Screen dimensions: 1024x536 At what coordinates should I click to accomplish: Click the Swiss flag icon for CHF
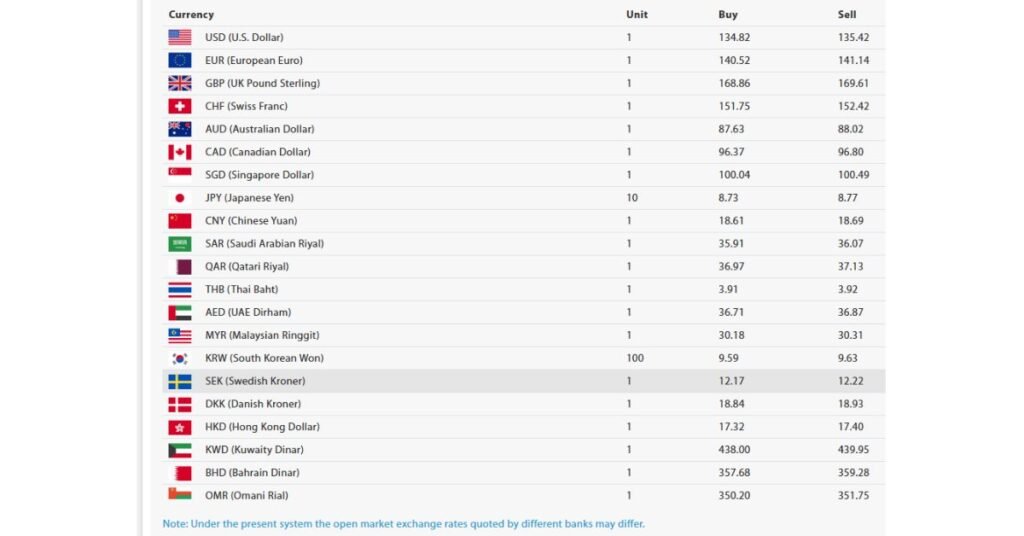tap(180, 106)
